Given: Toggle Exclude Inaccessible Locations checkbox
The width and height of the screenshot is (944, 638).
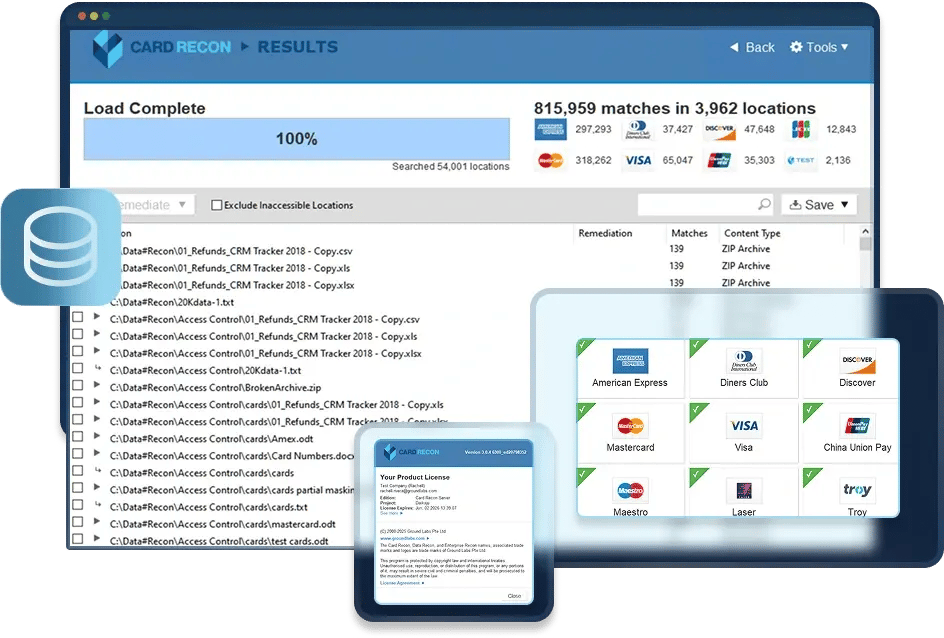Looking at the screenshot, I should click(x=217, y=206).
